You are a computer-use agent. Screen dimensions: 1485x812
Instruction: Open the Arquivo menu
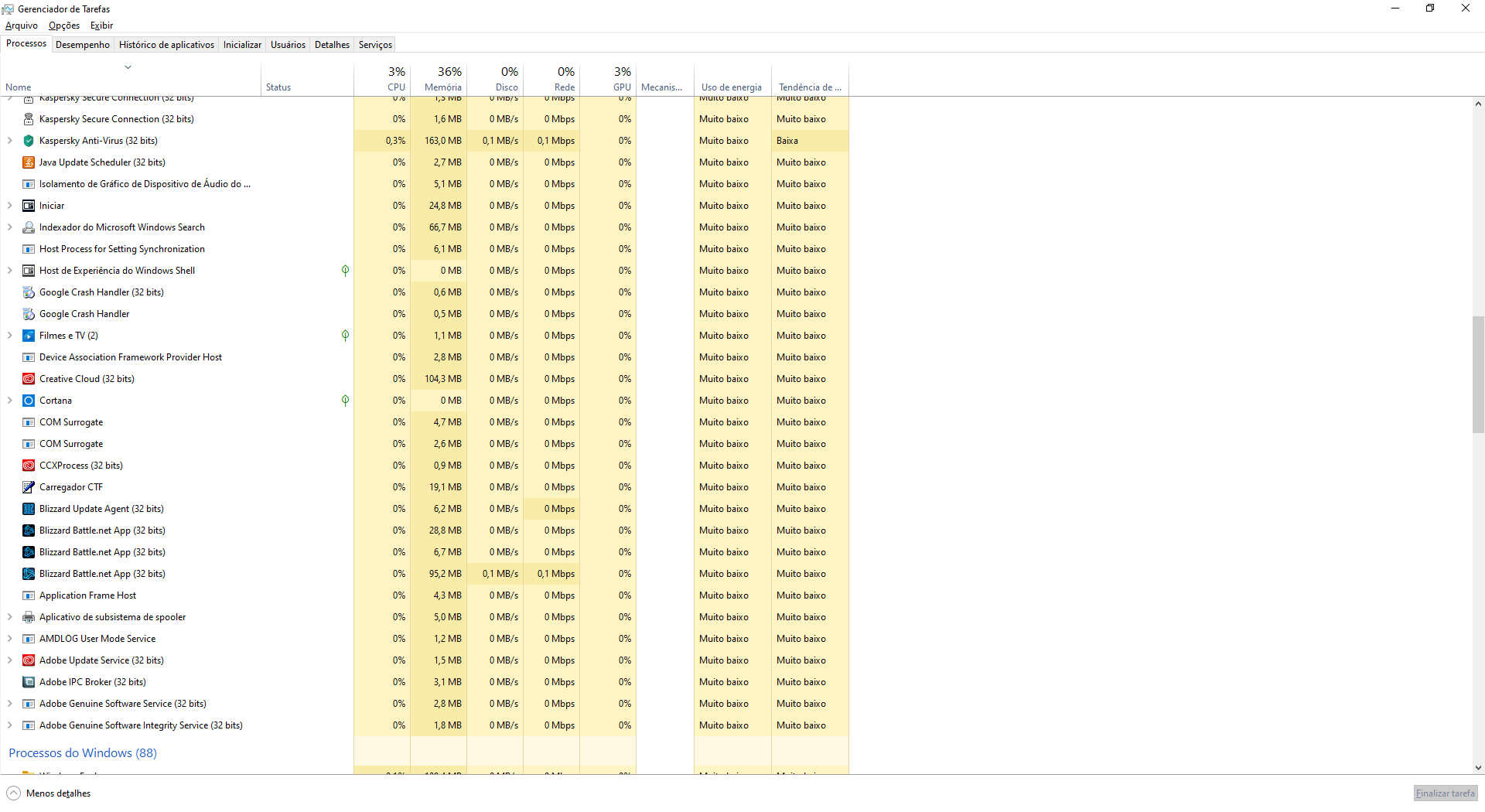[22, 26]
